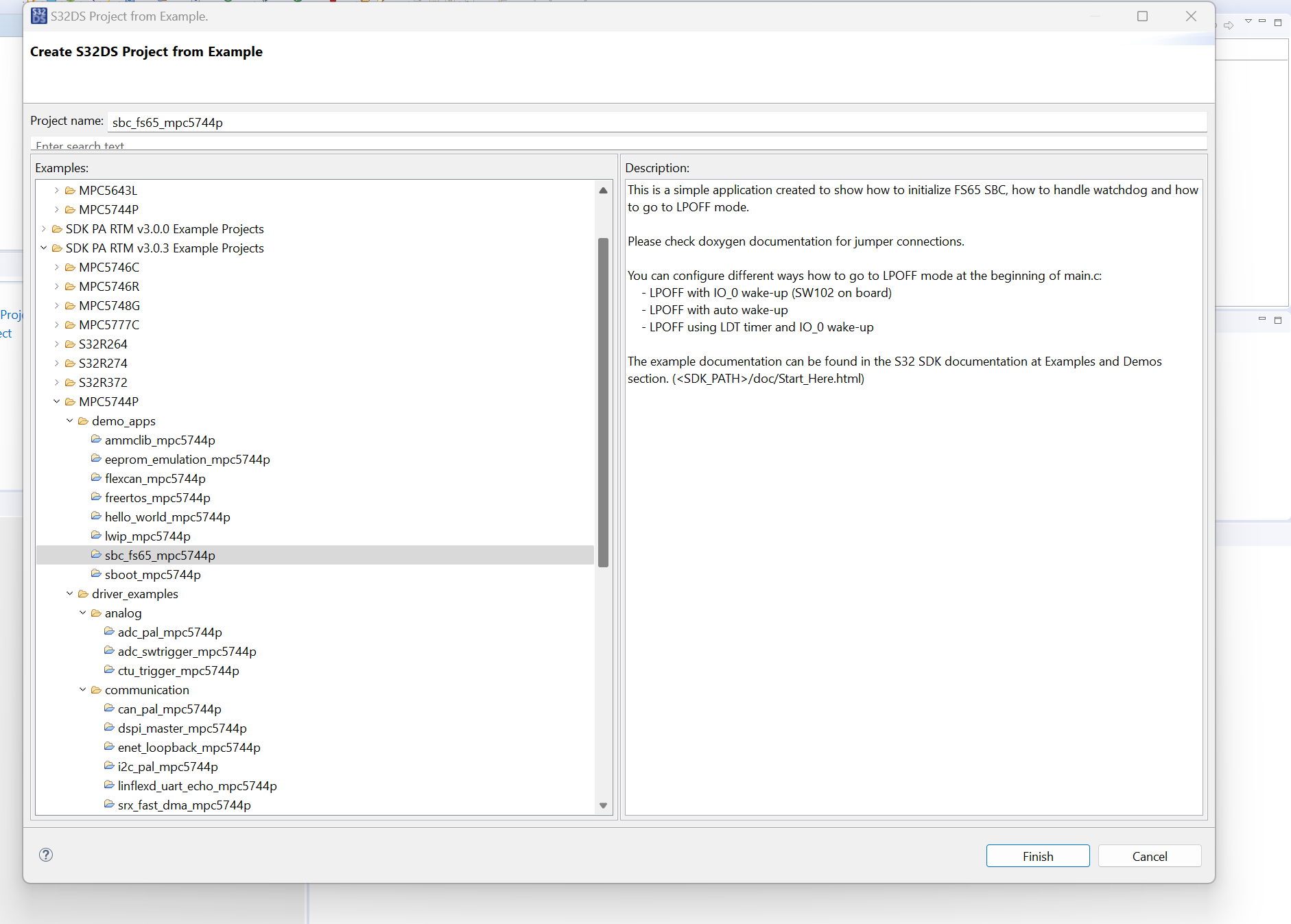
Task: Click the scrollbar down arrow in the Examples list
Action: 603,805
